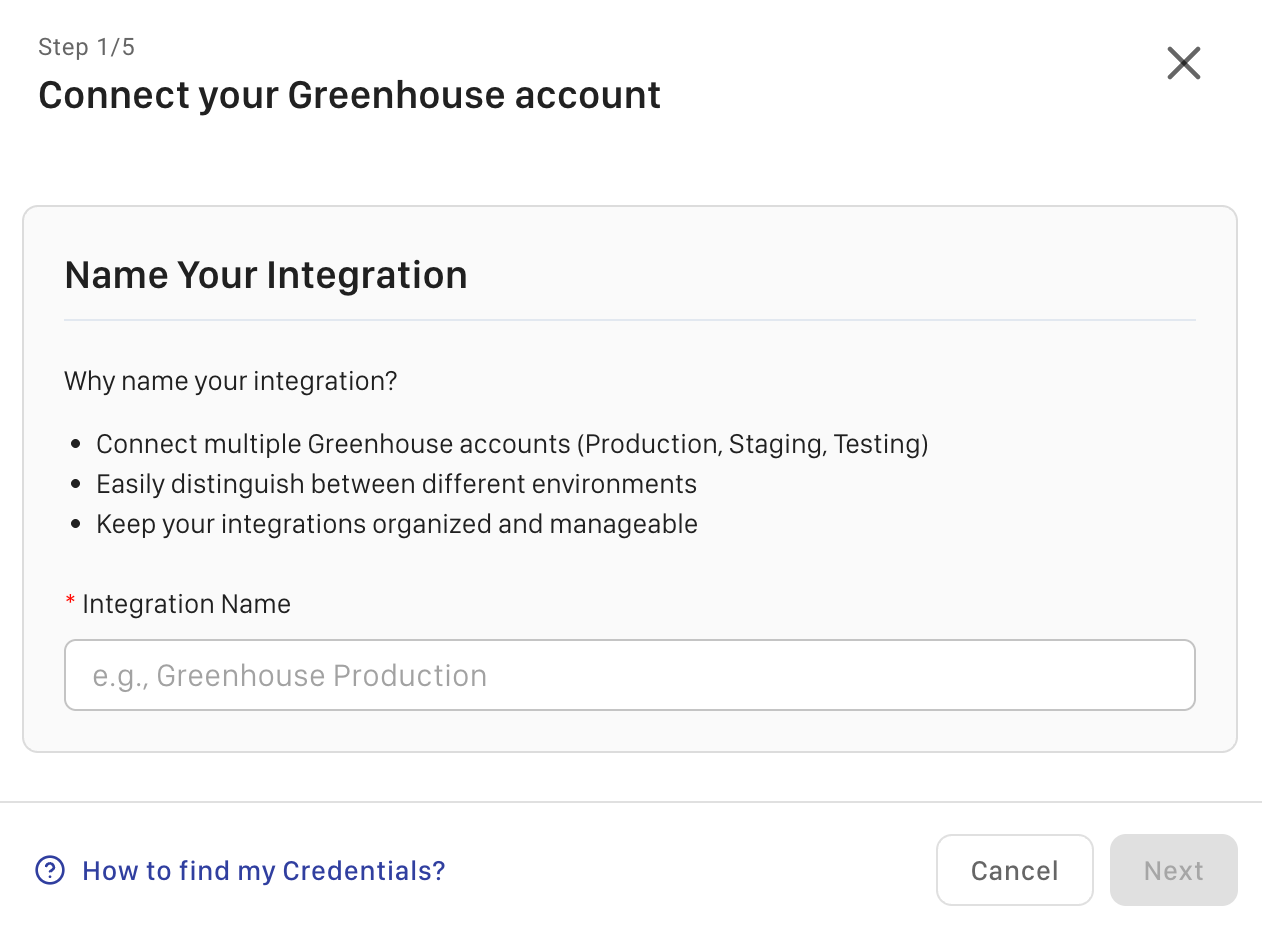The image size is (1262, 932).
Task: Click the Production, Staging, Testing parenthetical text
Action: pos(755,444)
